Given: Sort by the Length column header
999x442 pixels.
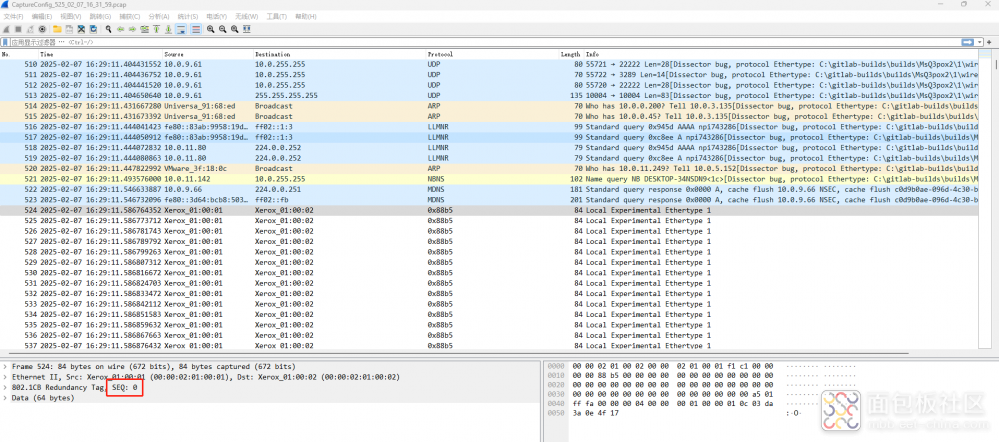Looking at the screenshot, I should (571, 55).
